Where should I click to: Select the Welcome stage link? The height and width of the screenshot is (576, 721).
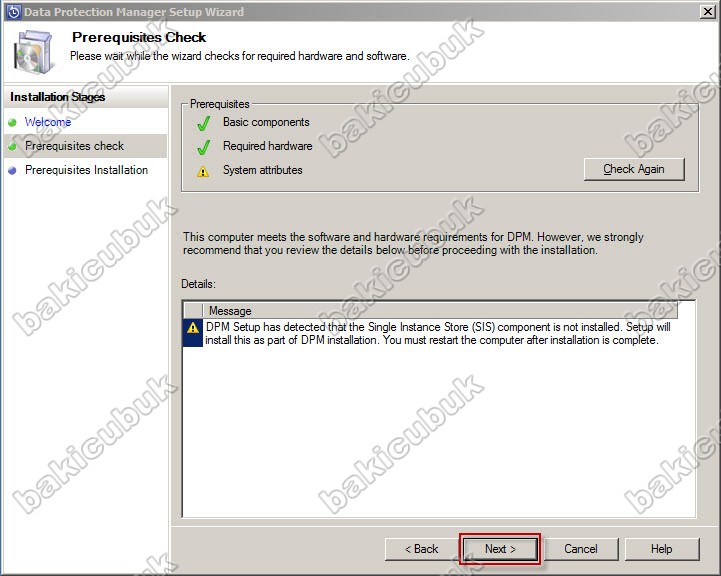pos(48,122)
